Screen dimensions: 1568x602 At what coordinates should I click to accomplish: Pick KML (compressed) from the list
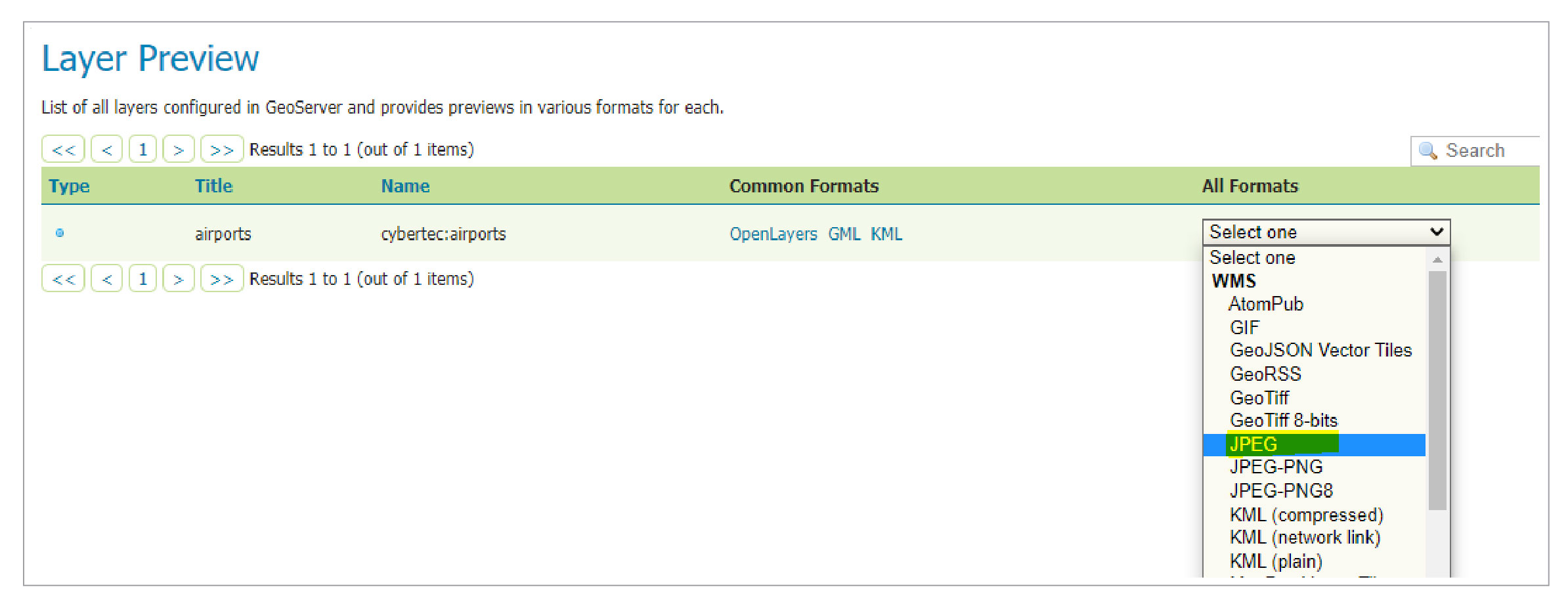[x=1306, y=515]
